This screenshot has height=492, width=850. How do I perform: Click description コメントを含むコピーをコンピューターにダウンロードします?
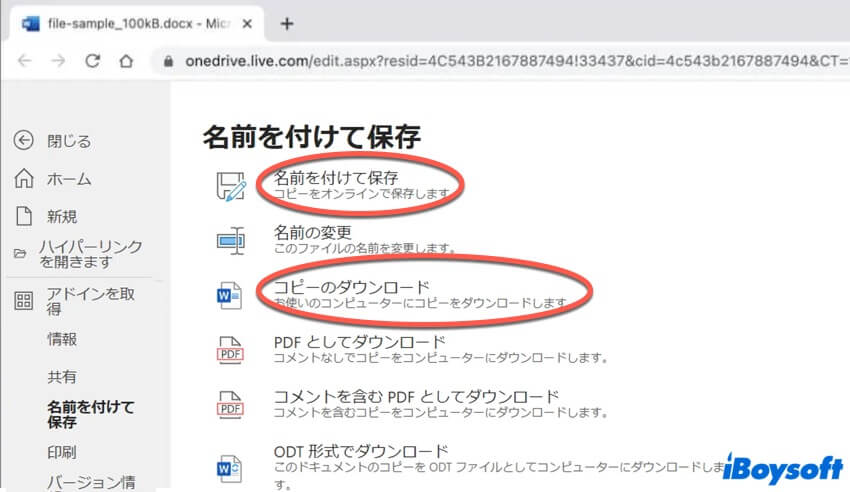(441, 412)
